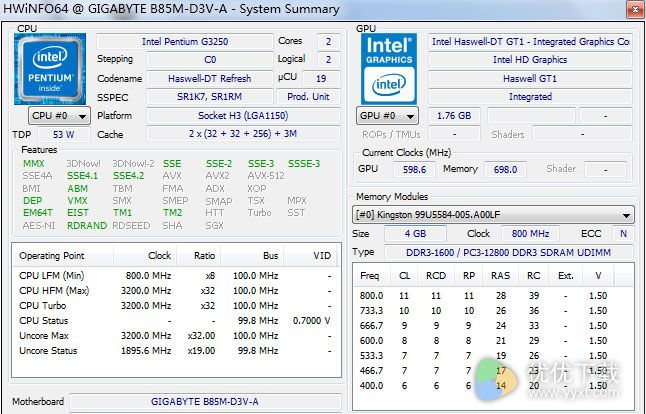Click the 0.7000 V VID value
646x414 pixels.
click(x=311, y=321)
